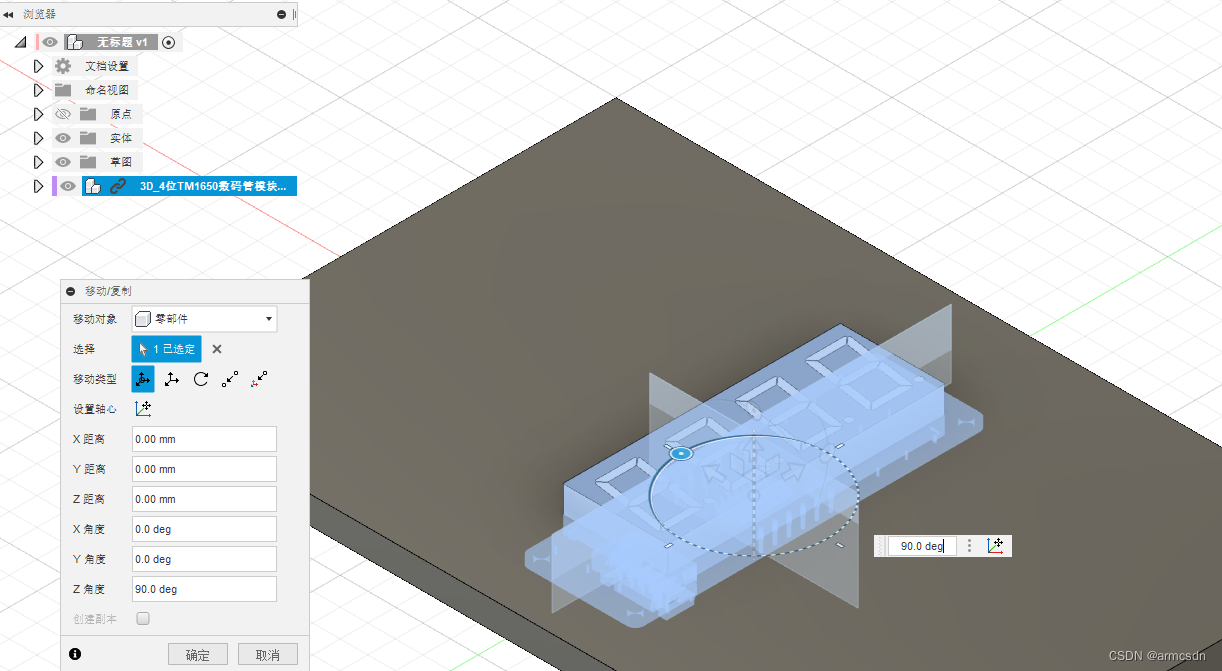
Task: Click component icon of 3D_4位TM1650数码管模块
Action: click(92, 186)
